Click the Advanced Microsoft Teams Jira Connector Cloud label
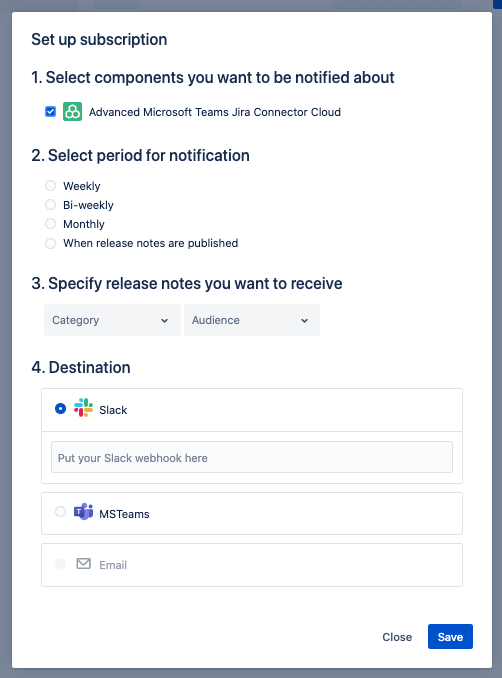This screenshot has width=502, height=678. pos(215,112)
